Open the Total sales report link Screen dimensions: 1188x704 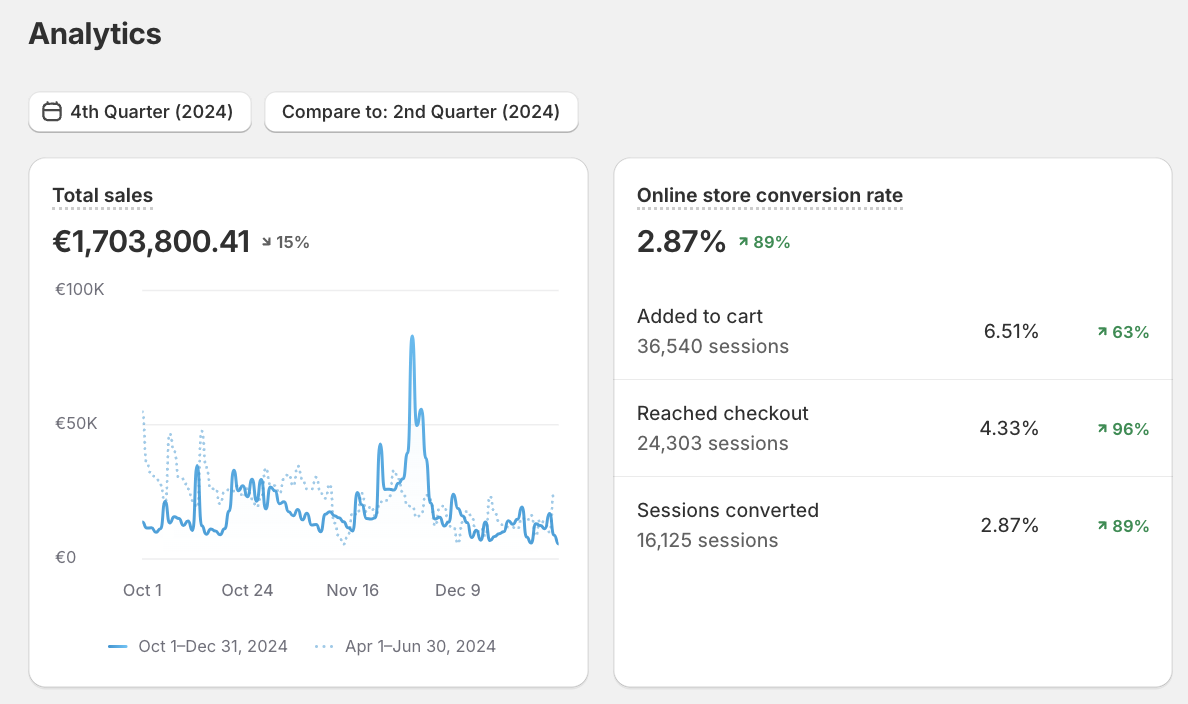click(102, 196)
